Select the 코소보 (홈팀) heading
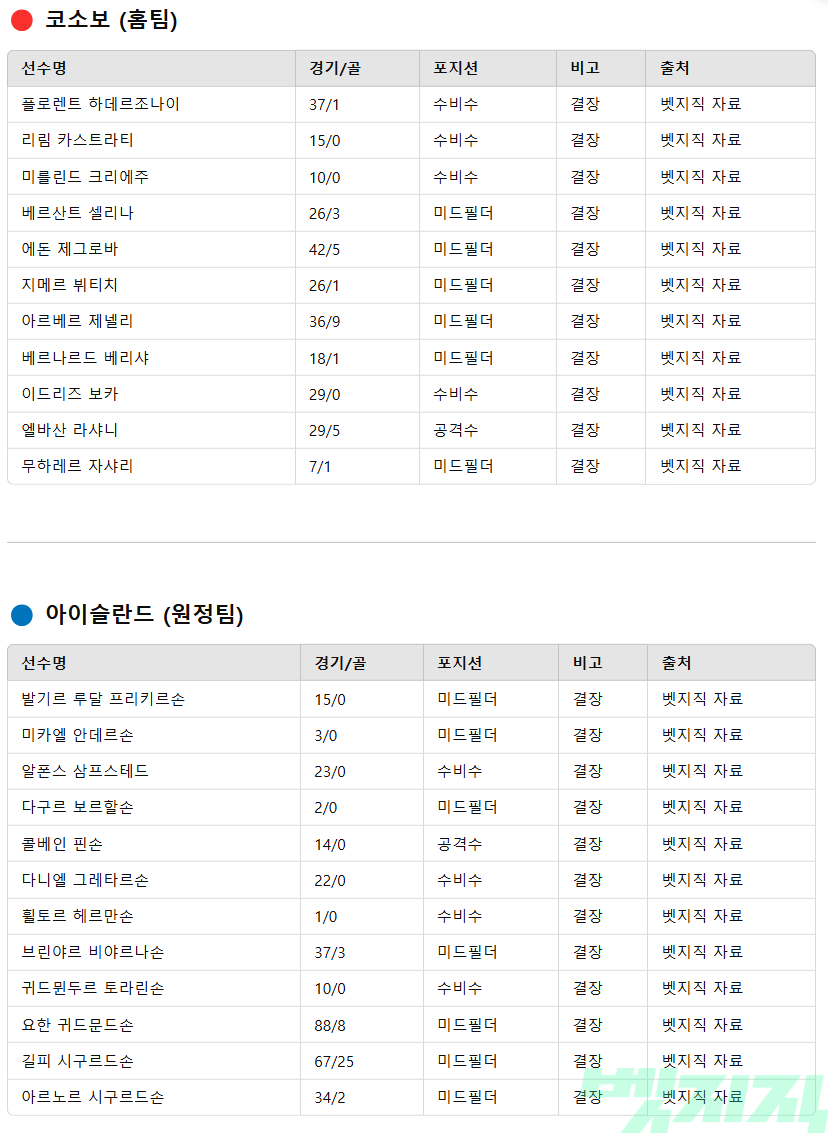 pos(111,20)
